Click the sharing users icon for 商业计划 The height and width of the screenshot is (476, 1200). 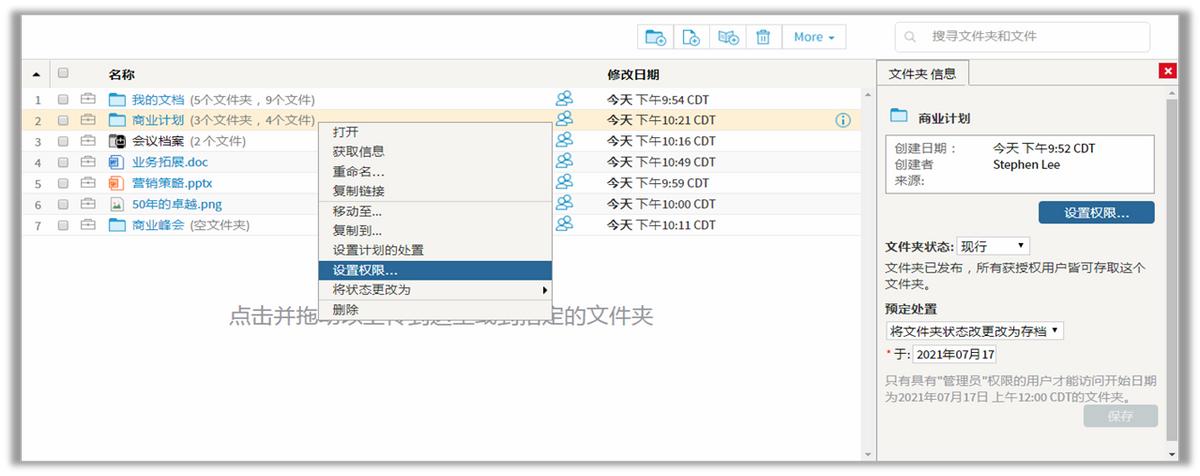click(564, 119)
